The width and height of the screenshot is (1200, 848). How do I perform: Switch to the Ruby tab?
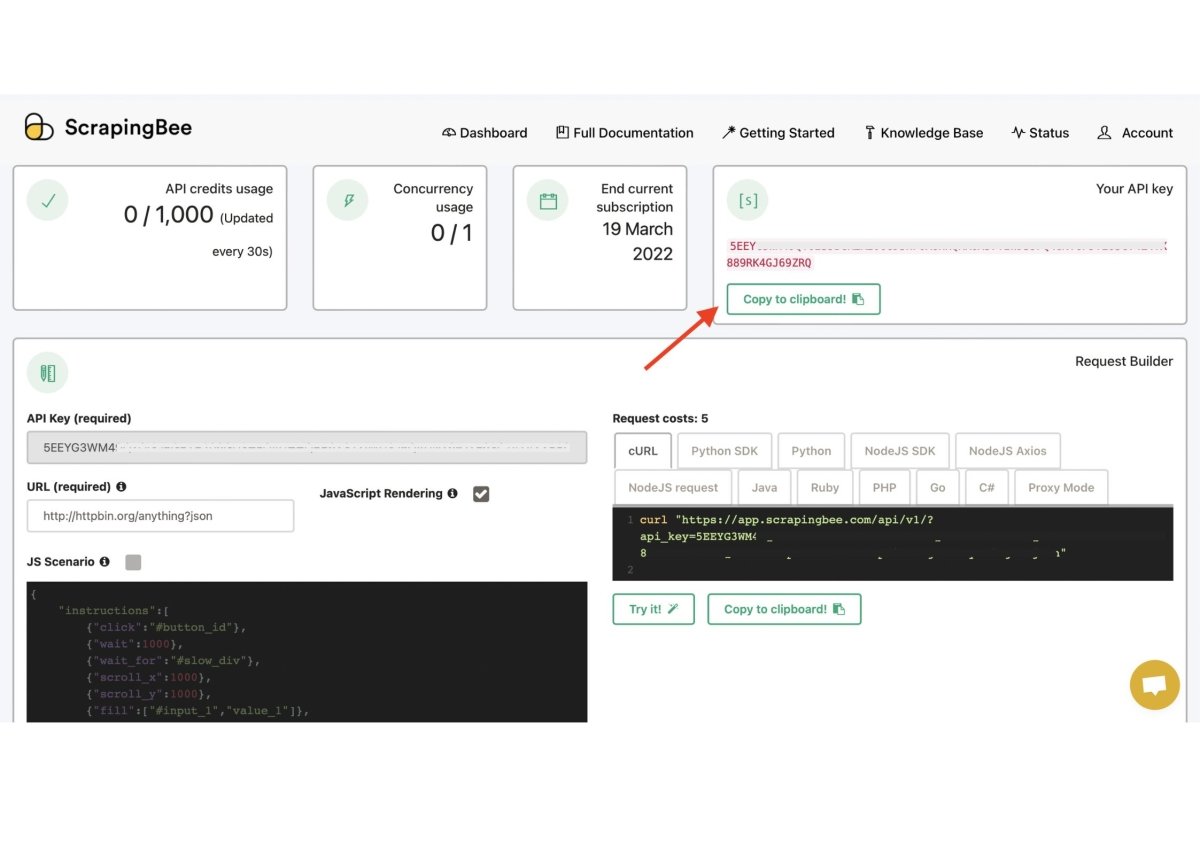(825, 488)
